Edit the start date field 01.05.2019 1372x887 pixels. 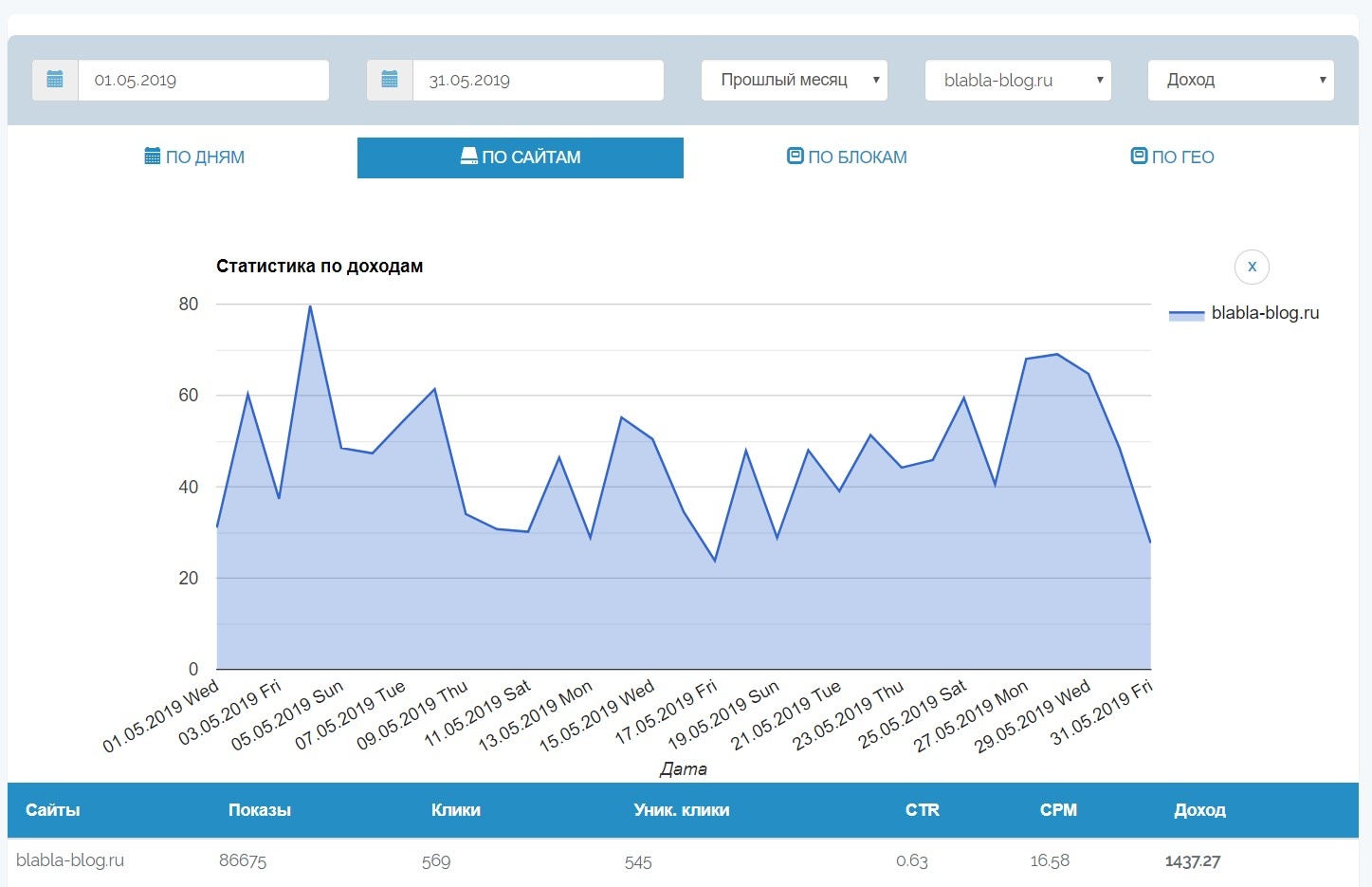[x=203, y=81]
